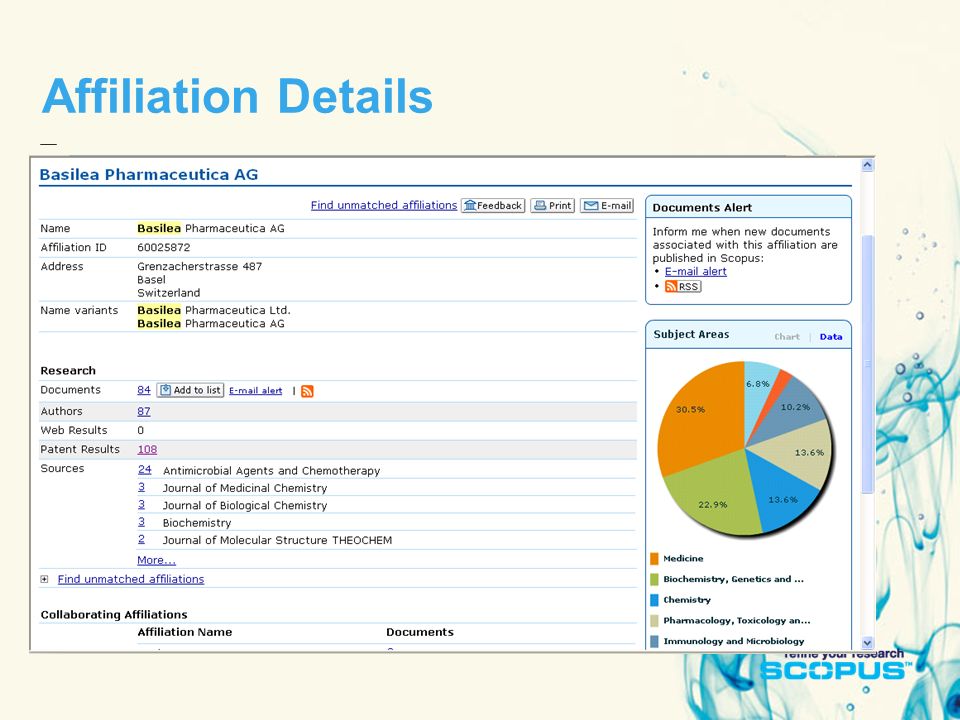This screenshot has height=720, width=960.
Task: Click the Collaborating Affiliations heading
Action: (x=114, y=615)
